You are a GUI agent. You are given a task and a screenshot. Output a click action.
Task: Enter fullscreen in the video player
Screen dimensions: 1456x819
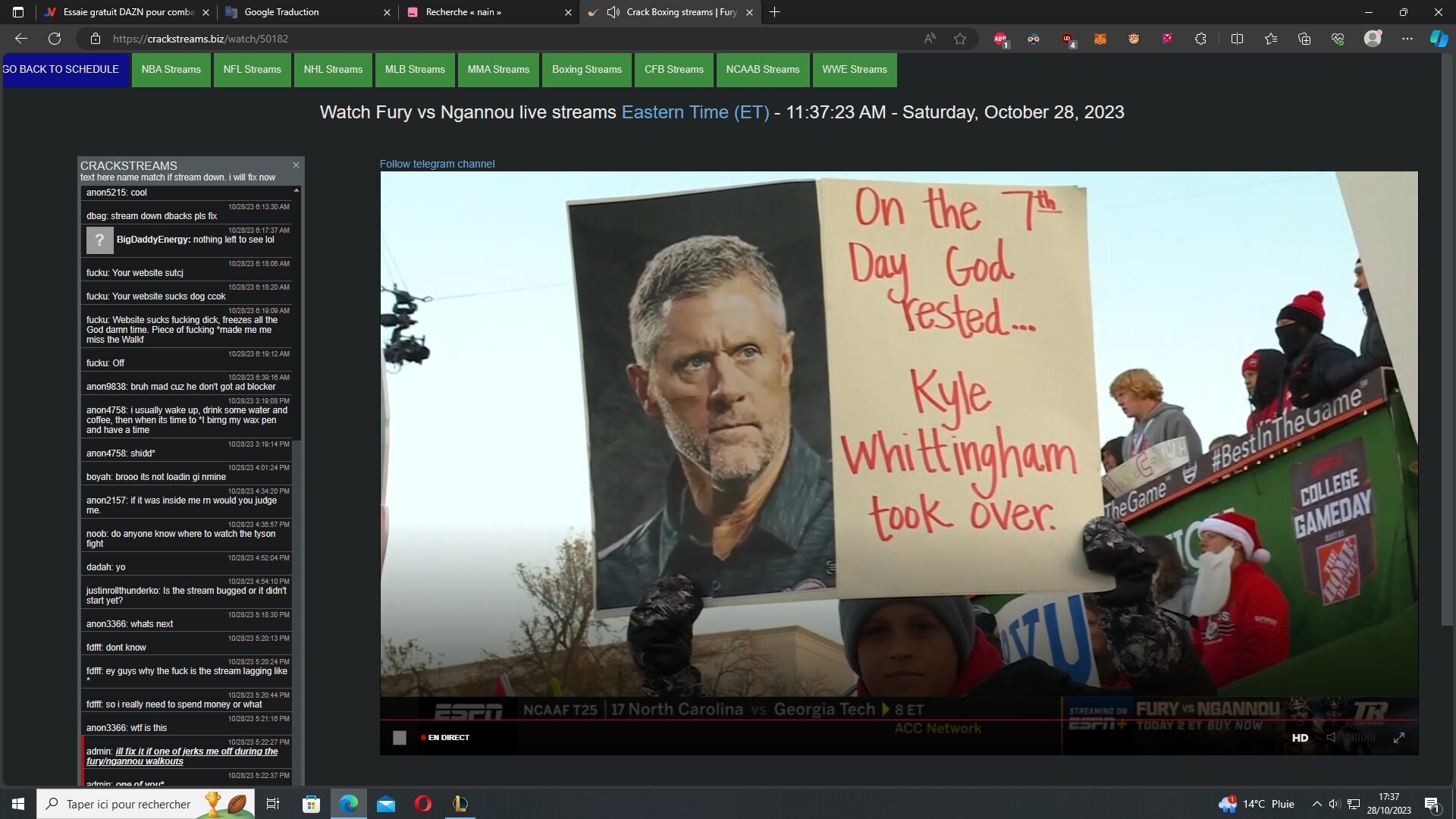[1399, 738]
